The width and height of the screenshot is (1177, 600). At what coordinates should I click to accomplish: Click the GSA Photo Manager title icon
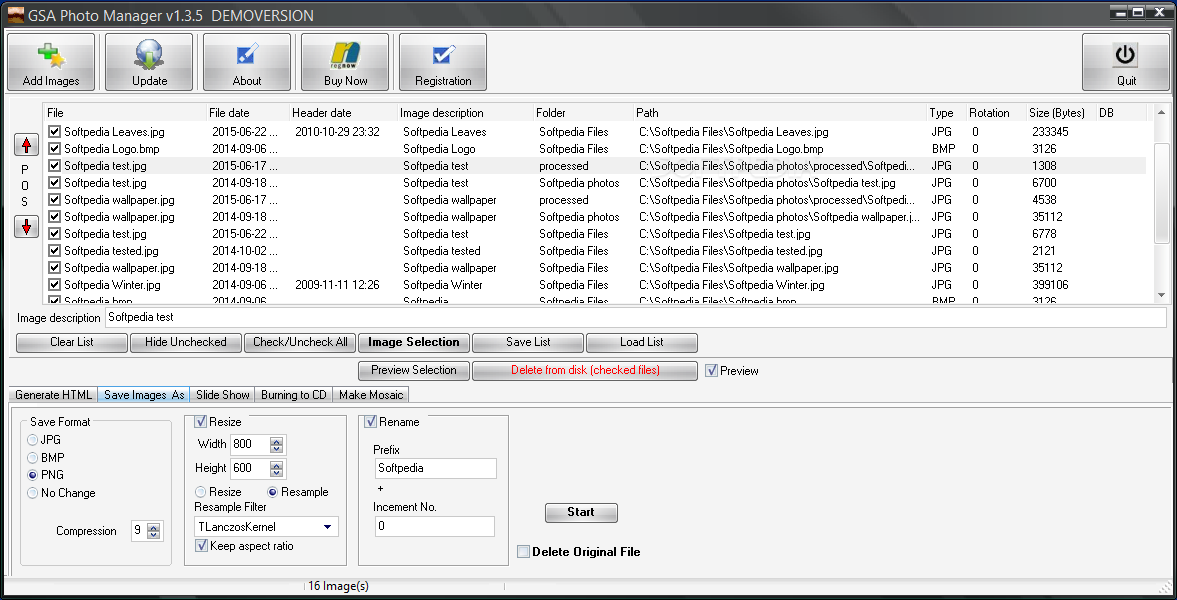click(x=16, y=14)
